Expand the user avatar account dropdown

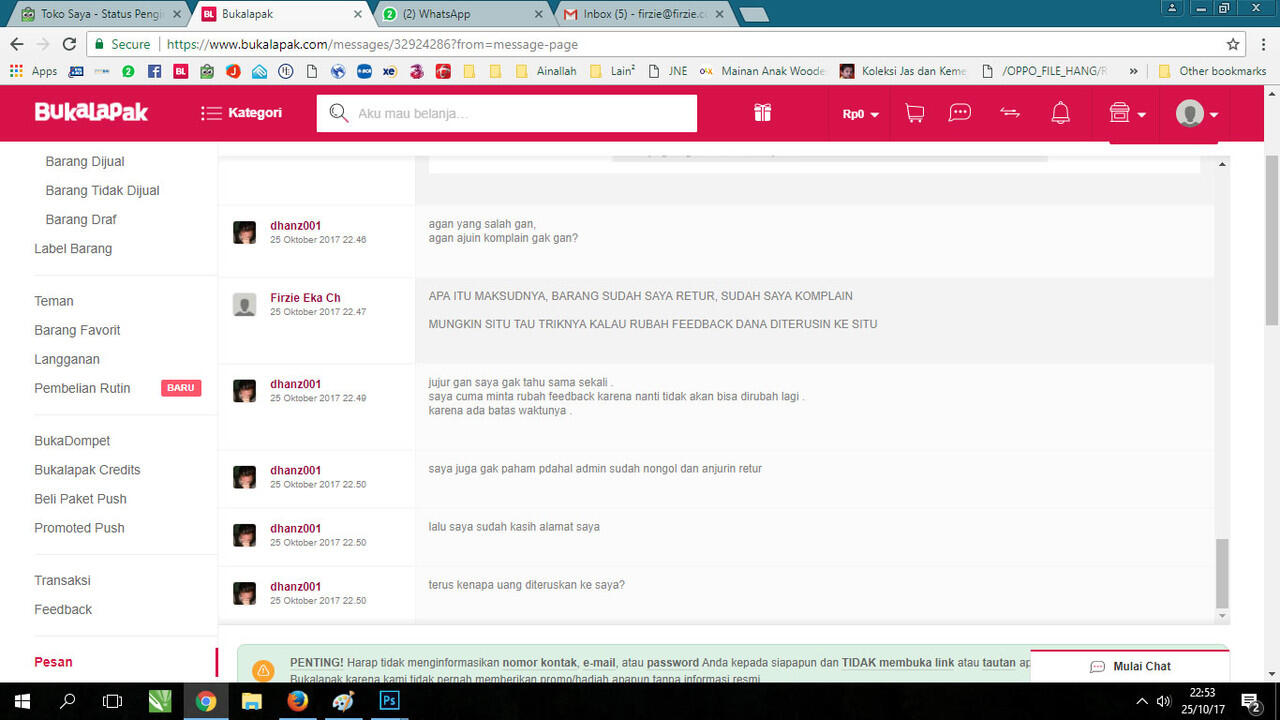click(1197, 113)
